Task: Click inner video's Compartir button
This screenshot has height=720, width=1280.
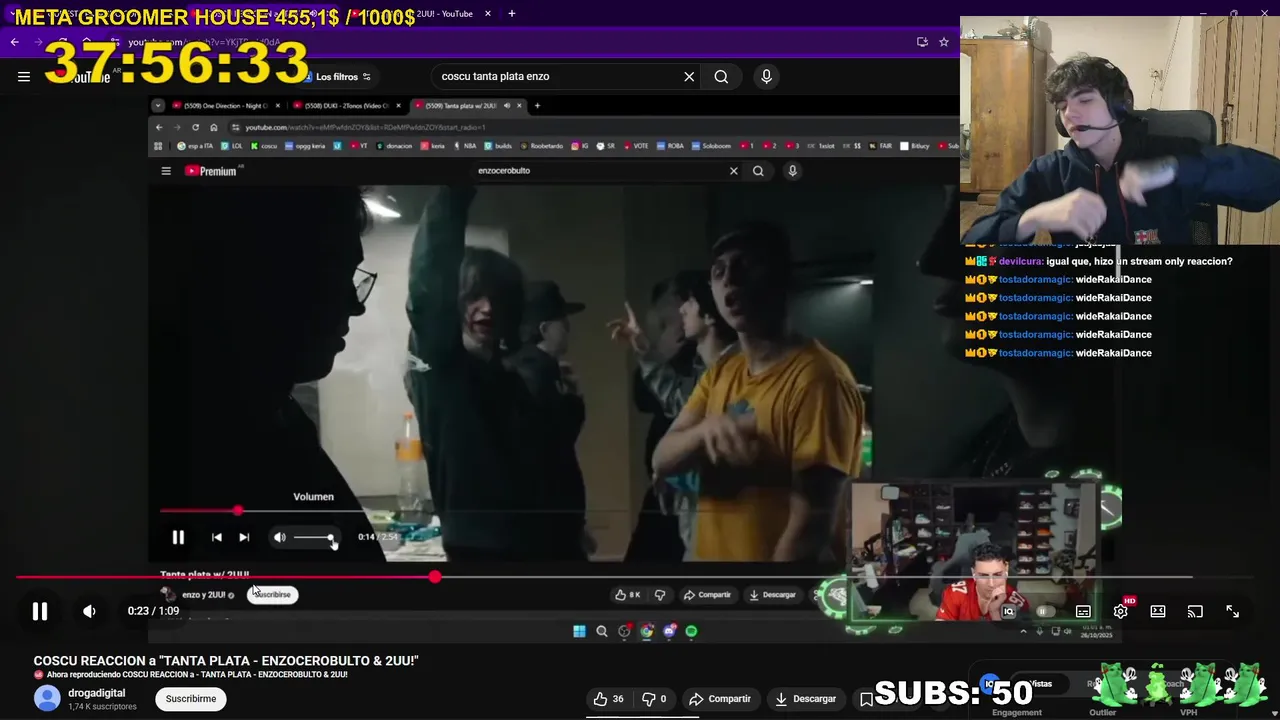Action: click(x=708, y=595)
